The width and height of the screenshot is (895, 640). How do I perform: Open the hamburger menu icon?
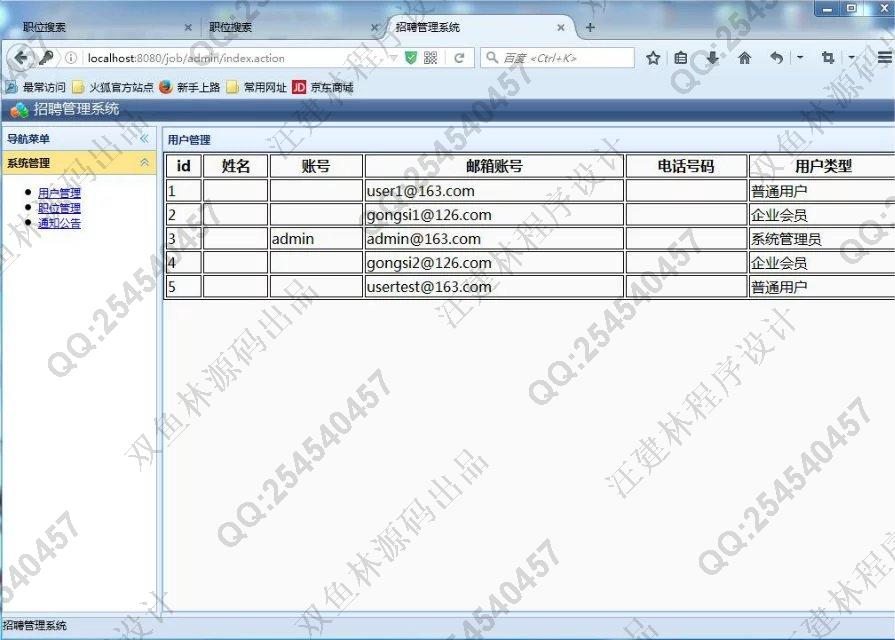click(885, 58)
